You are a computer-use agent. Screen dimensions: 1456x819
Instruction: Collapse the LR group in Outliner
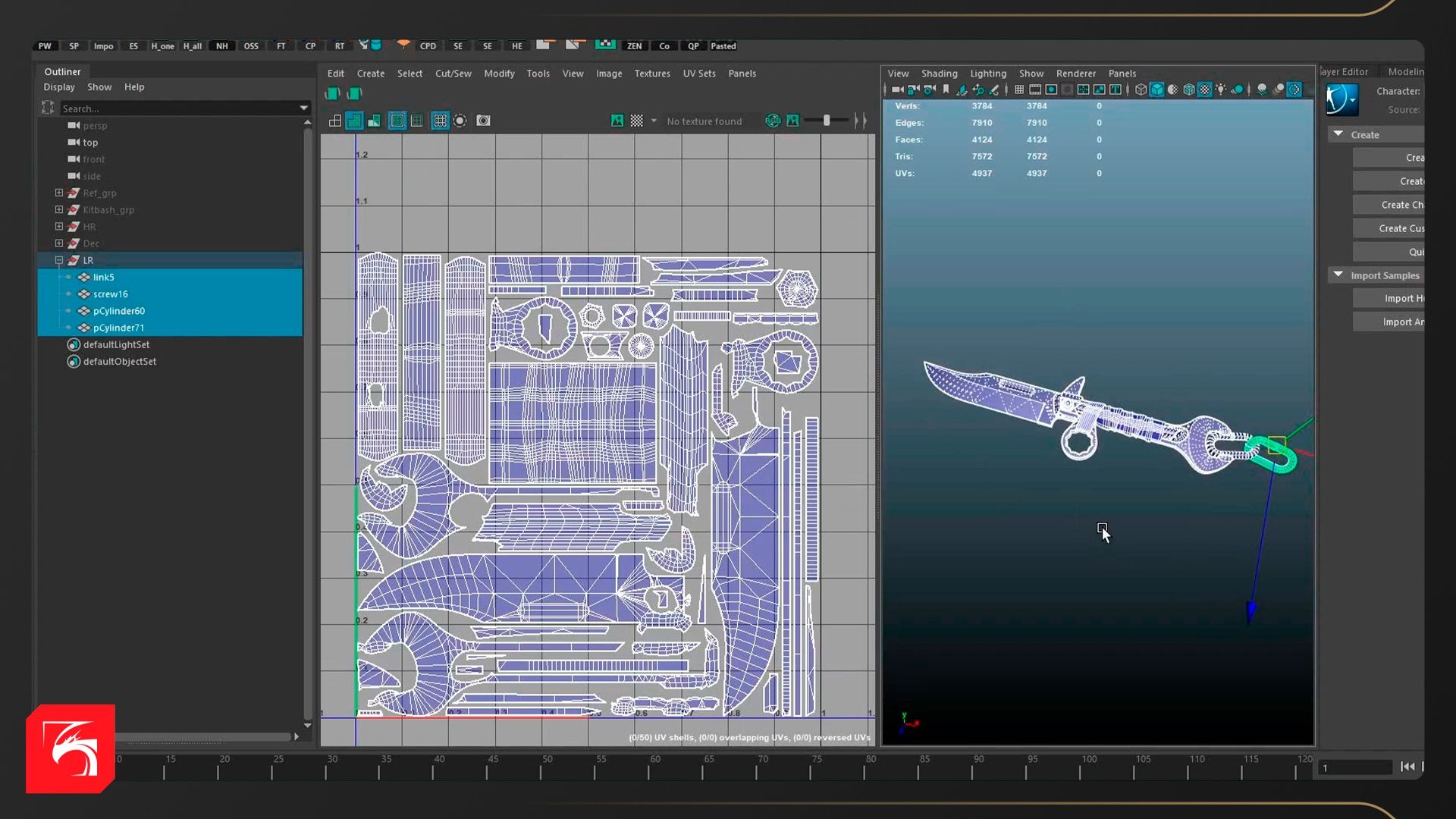pyautogui.click(x=59, y=260)
